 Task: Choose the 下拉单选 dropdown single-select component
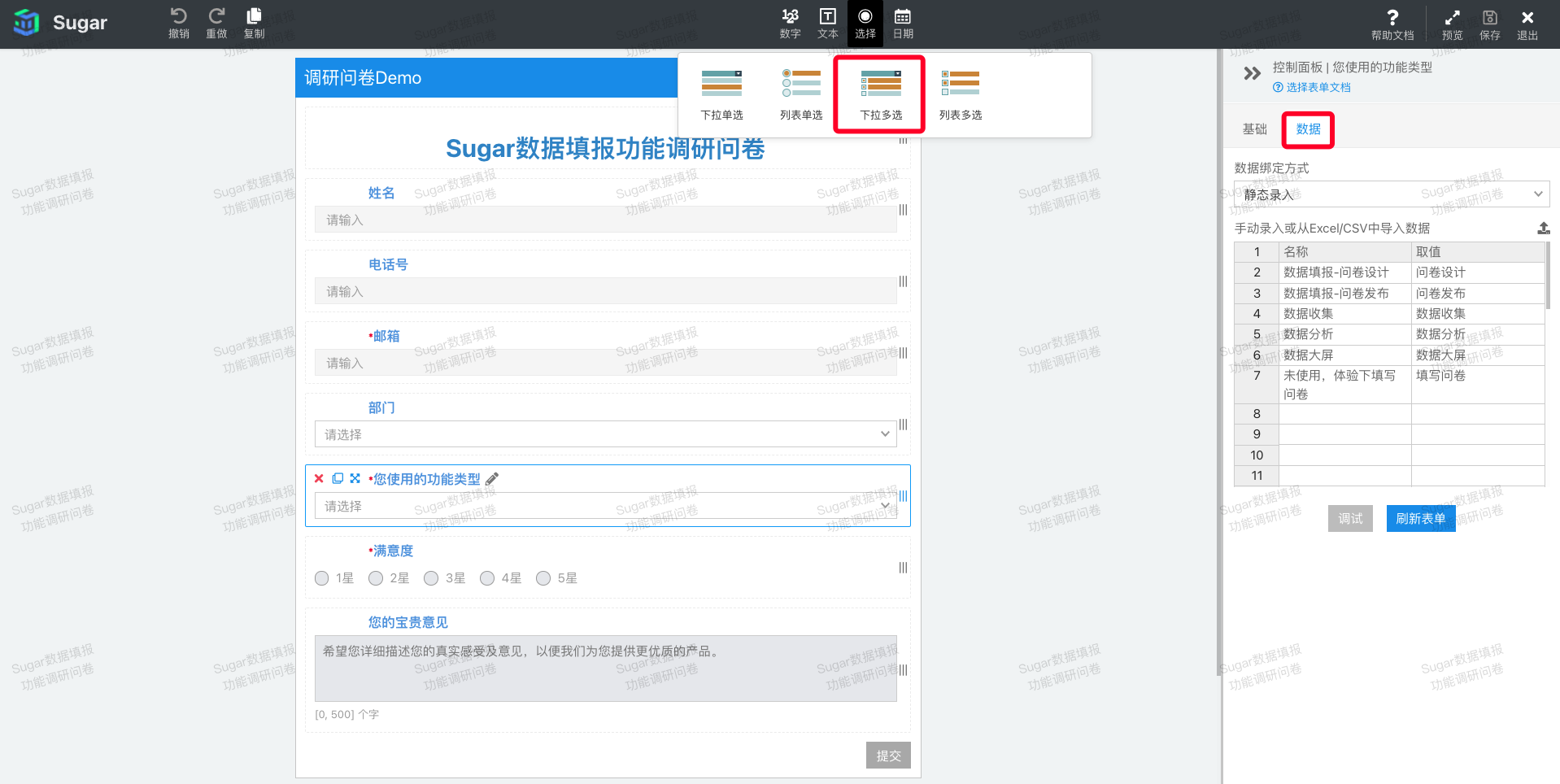pos(721,94)
